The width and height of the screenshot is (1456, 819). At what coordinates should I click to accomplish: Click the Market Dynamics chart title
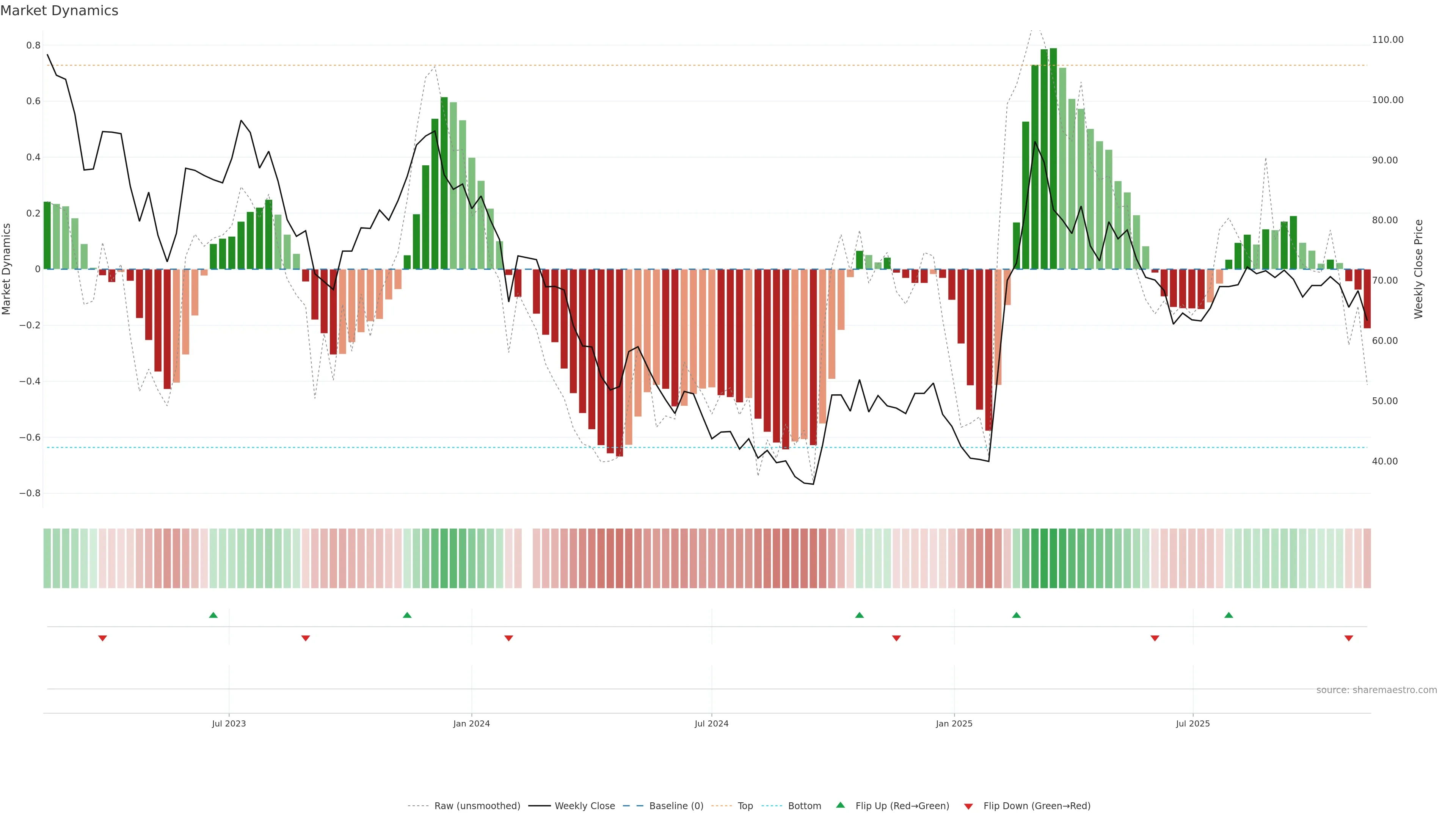click(x=60, y=11)
